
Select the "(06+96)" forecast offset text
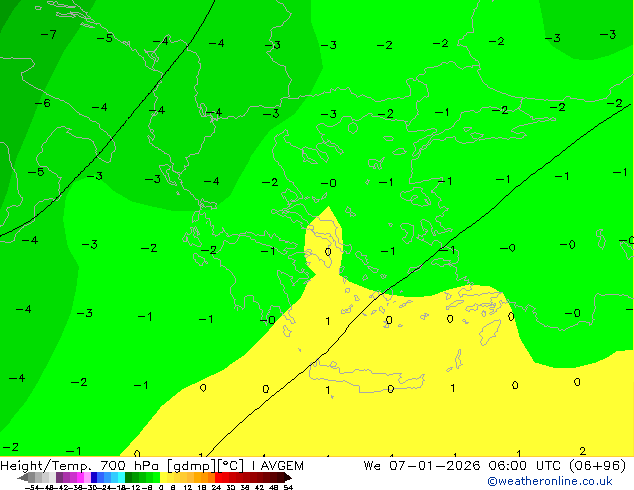[x=598, y=466]
